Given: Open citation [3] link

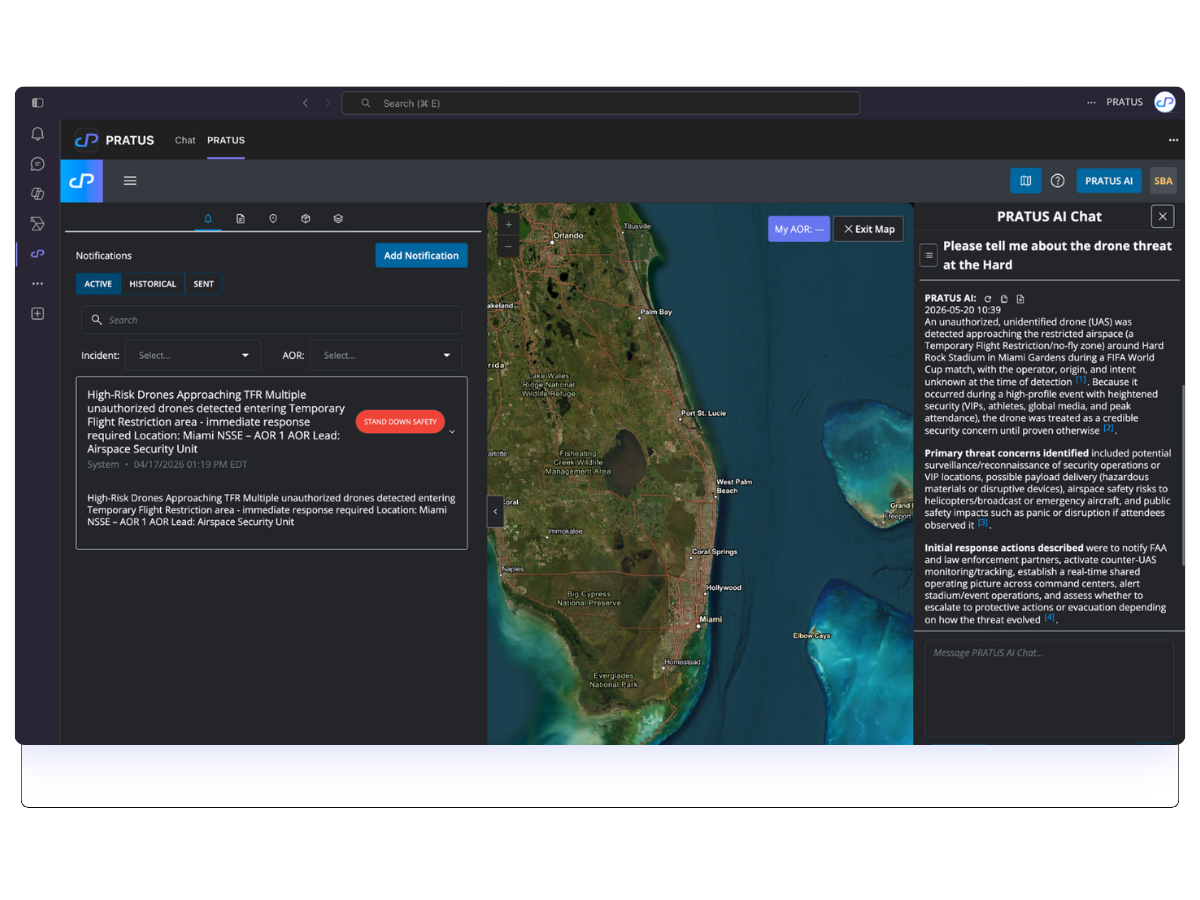Looking at the screenshot, I should point(983,523).
